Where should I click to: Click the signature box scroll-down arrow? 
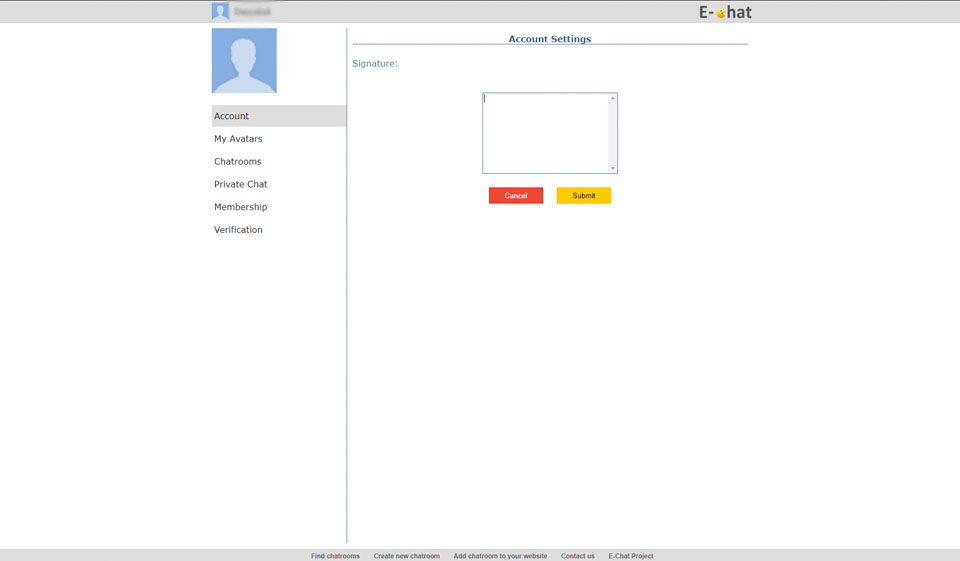click(613, 169)
